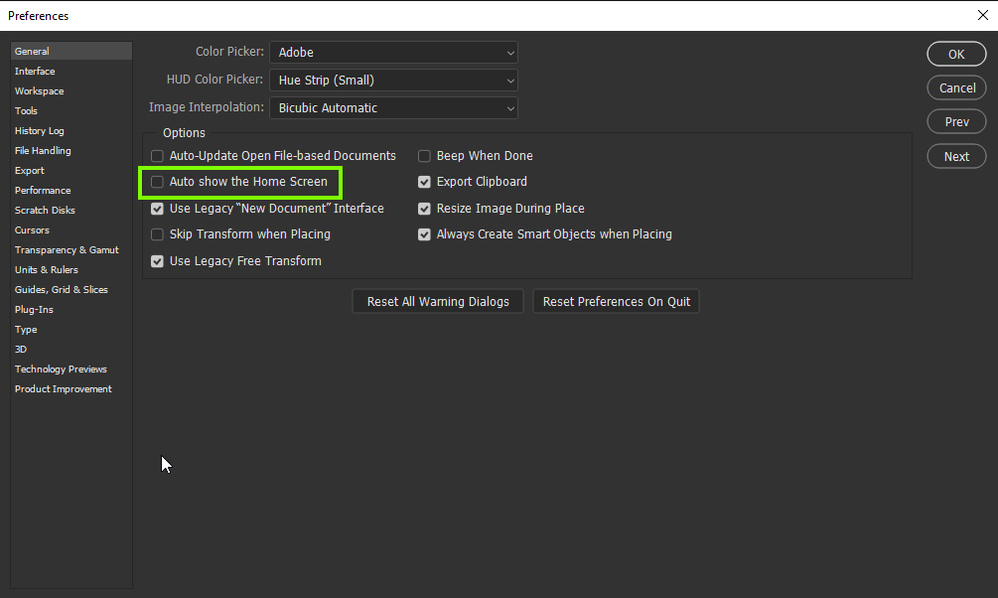Screen dimensions: 998x598
Task: Switch to the Performance preferences
Action: coord(42,190)
